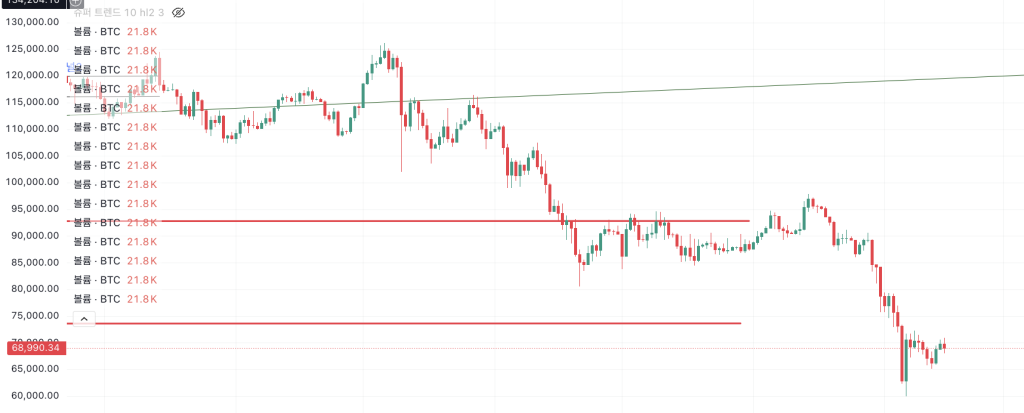Select the upper red horizontal line
This screenshot has height=413, width=1024.
click(x=450, y=221)
